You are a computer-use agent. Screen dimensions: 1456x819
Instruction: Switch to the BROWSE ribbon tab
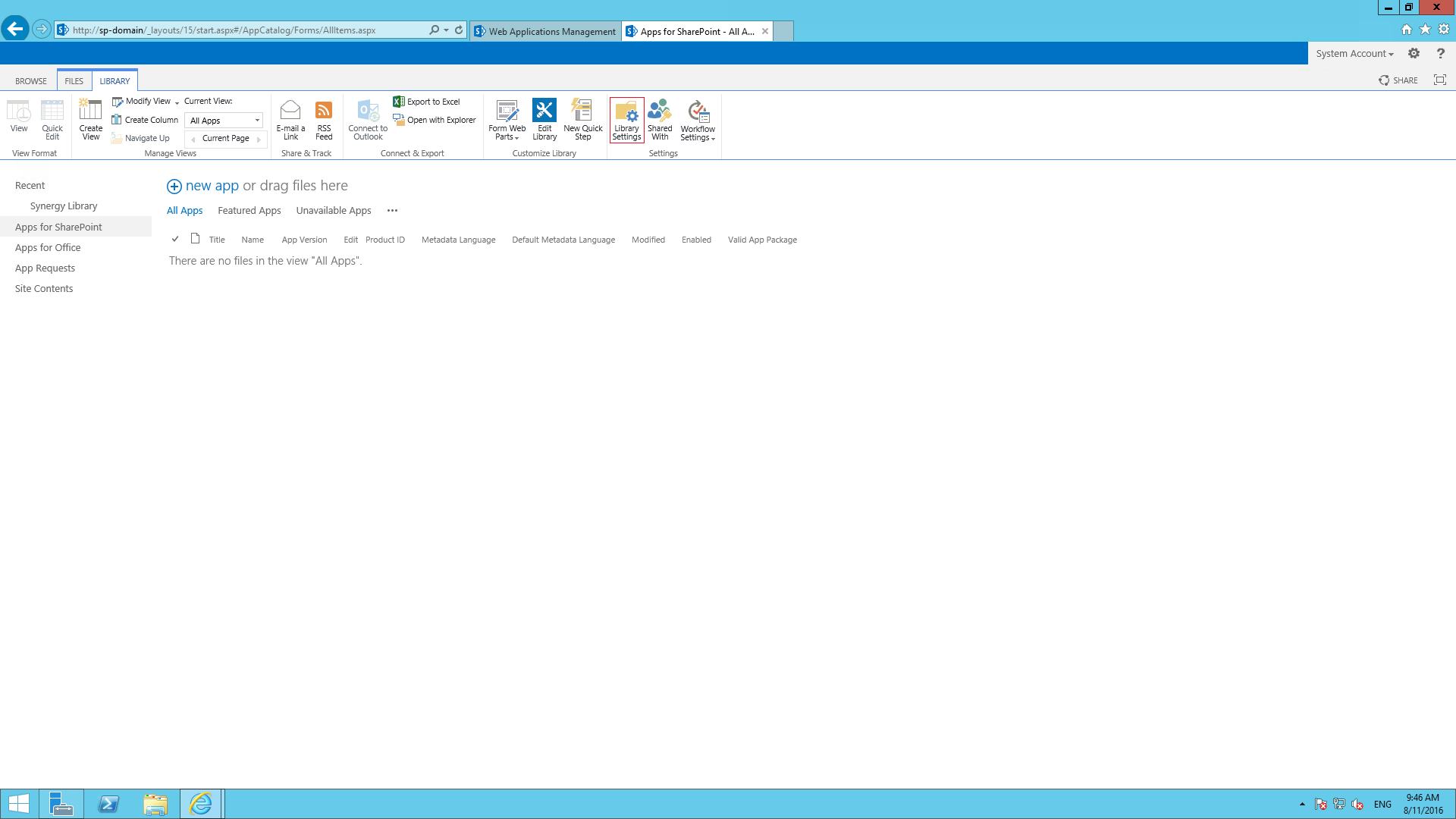point(31,81)
